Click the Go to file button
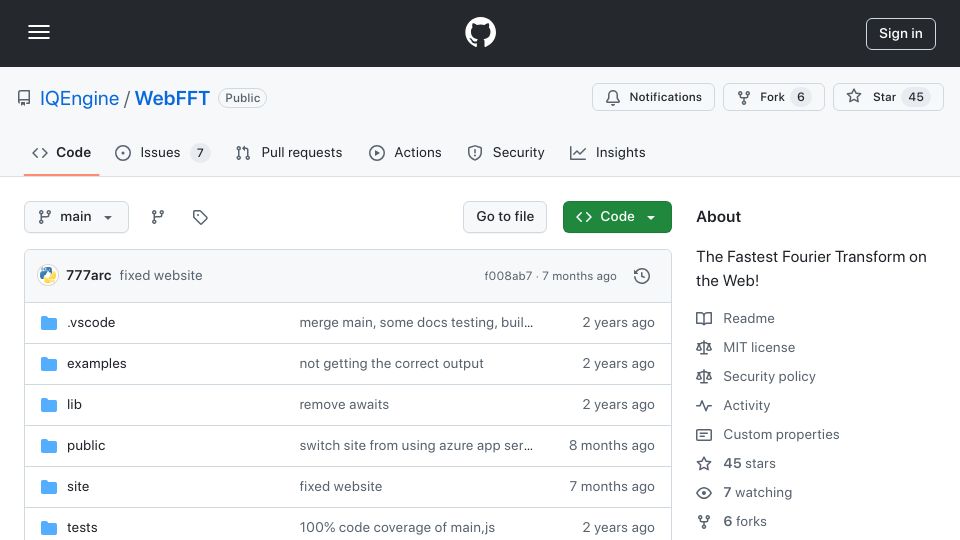The height and width of the screenshot is (540, 960). pos(505,217)
